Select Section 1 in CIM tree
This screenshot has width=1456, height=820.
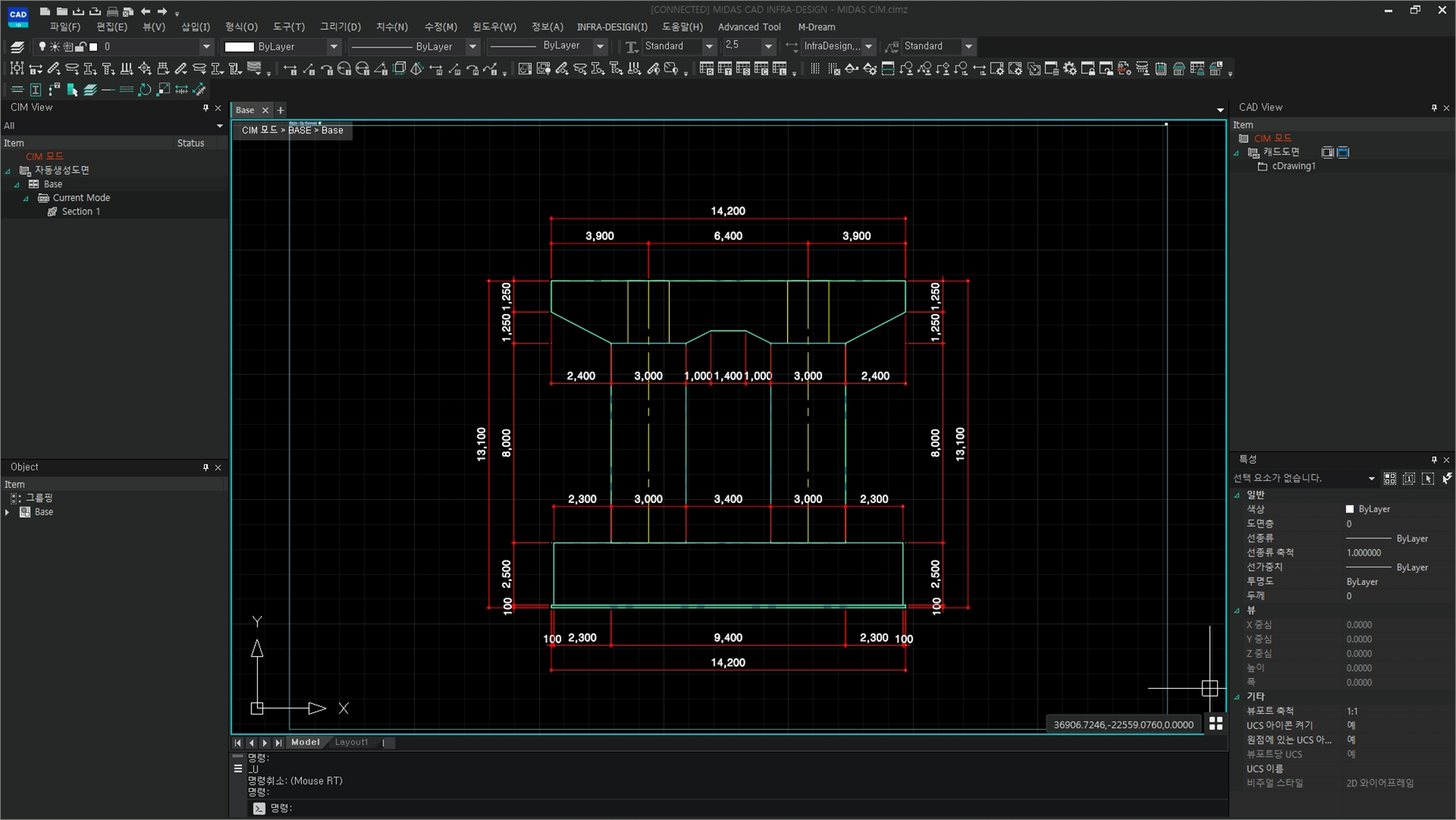[80, 211]
